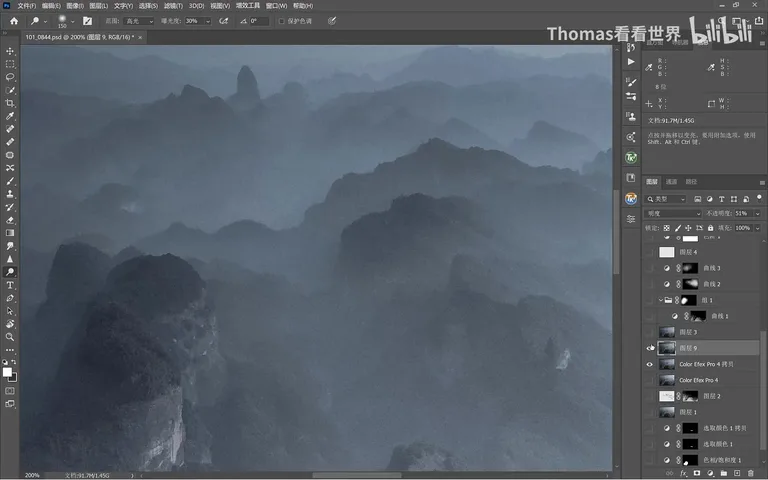Collapse the 组 1 group arrow
This screenshot has height=480, width=768.
coord(660,300)
